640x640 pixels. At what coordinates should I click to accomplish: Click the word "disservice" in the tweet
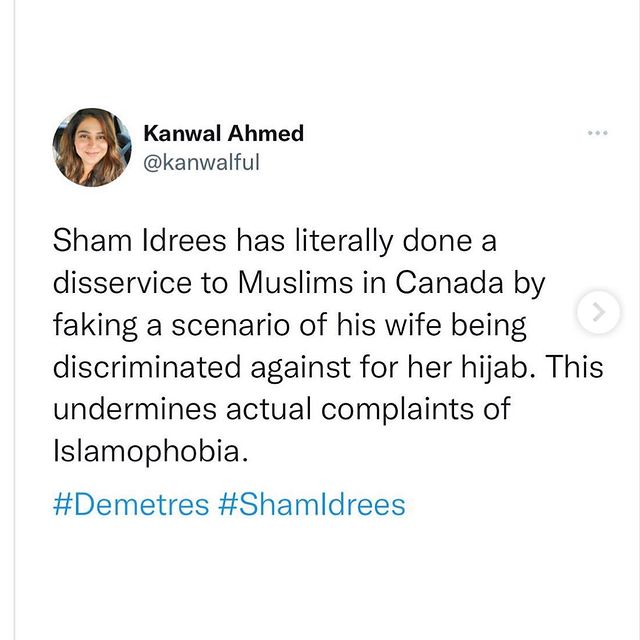tap(122, 282)
